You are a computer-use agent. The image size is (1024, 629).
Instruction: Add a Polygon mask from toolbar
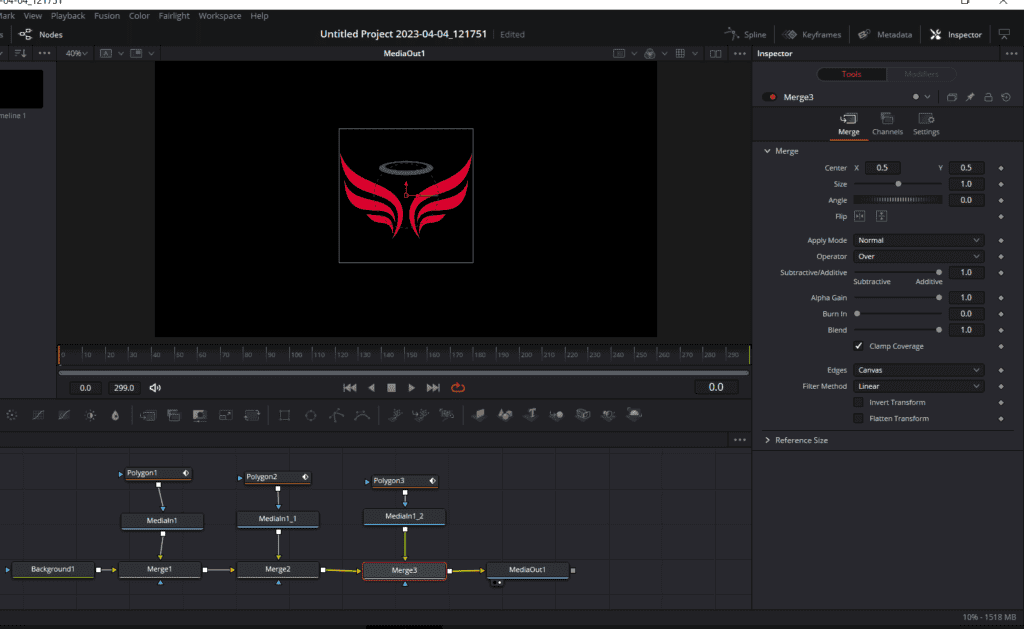(336, 415)
